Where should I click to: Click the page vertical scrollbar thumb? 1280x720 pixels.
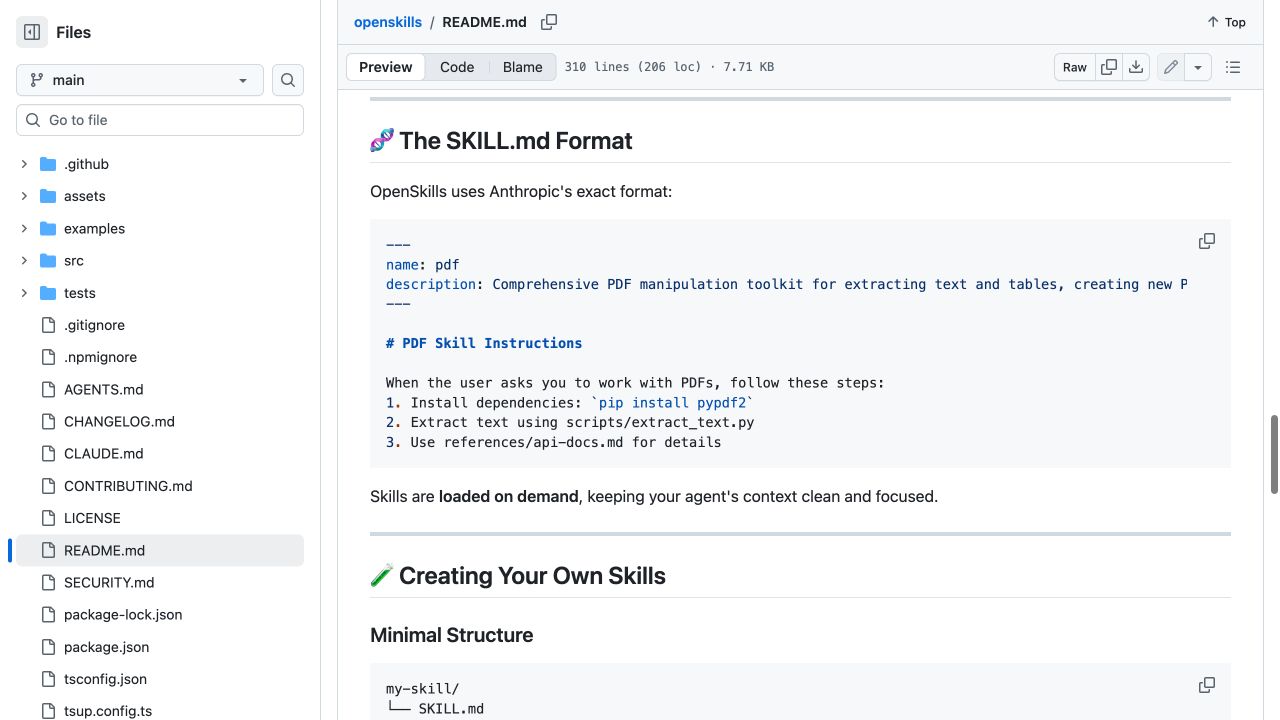[x=1274, y=454]
